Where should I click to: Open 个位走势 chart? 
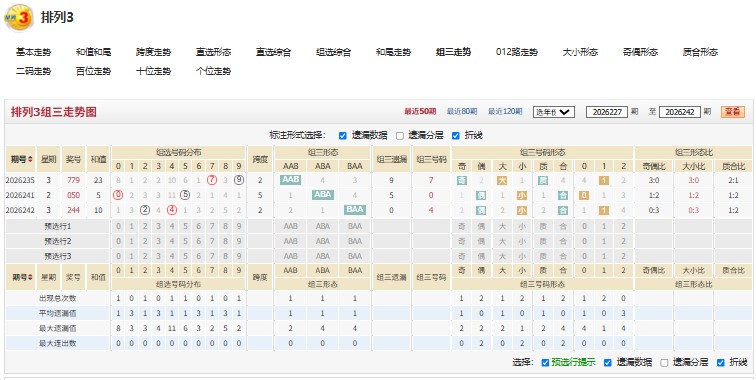click(213, 71)
